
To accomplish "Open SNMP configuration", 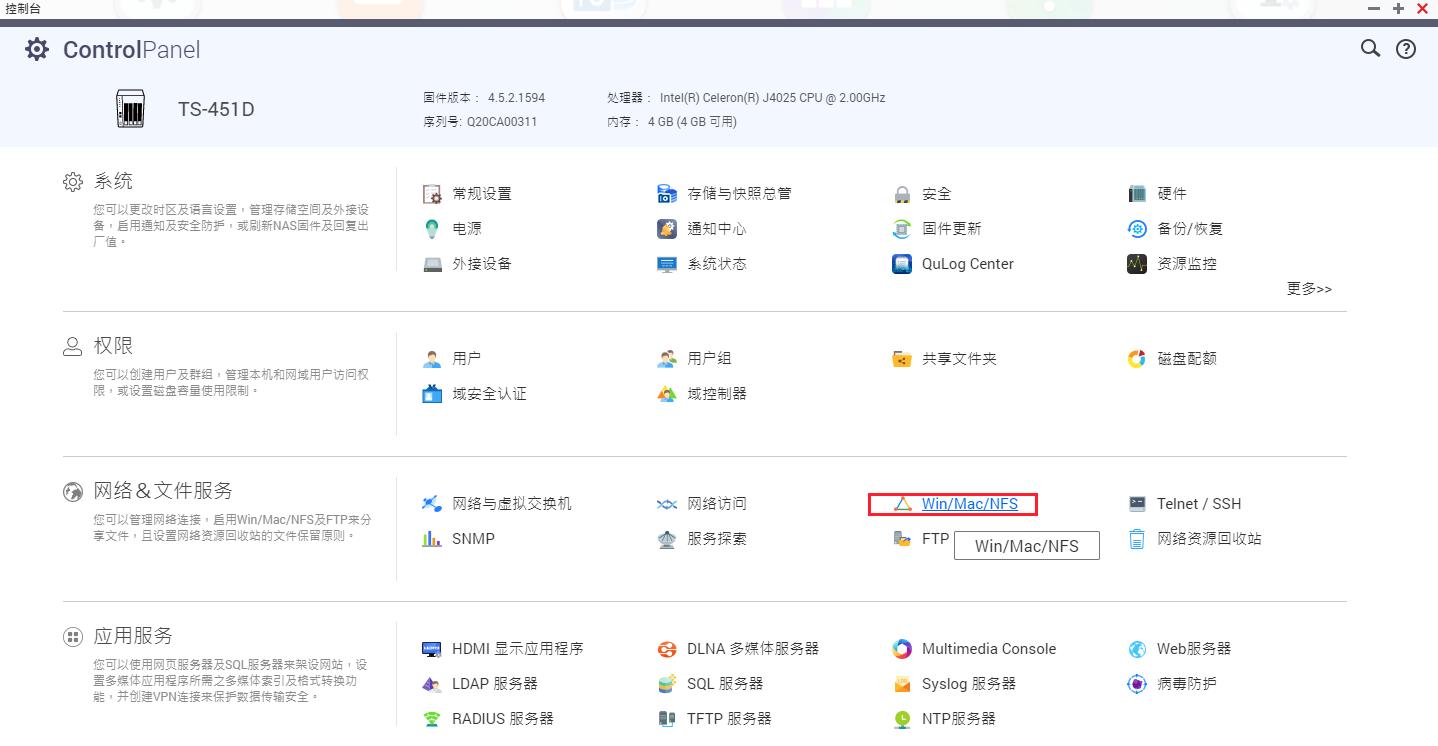I will [x=470, y=538].
